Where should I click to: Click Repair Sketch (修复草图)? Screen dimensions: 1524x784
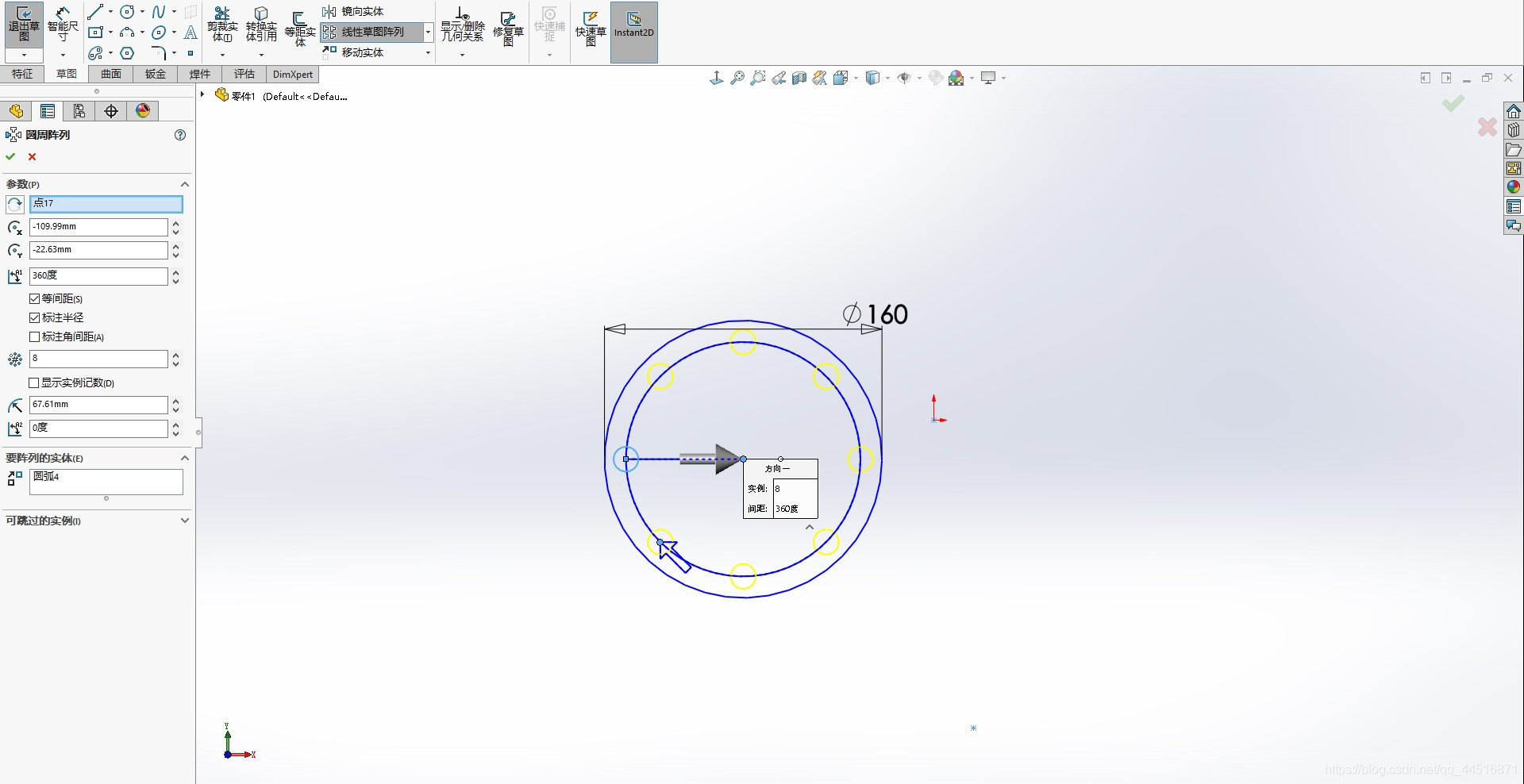508,28
